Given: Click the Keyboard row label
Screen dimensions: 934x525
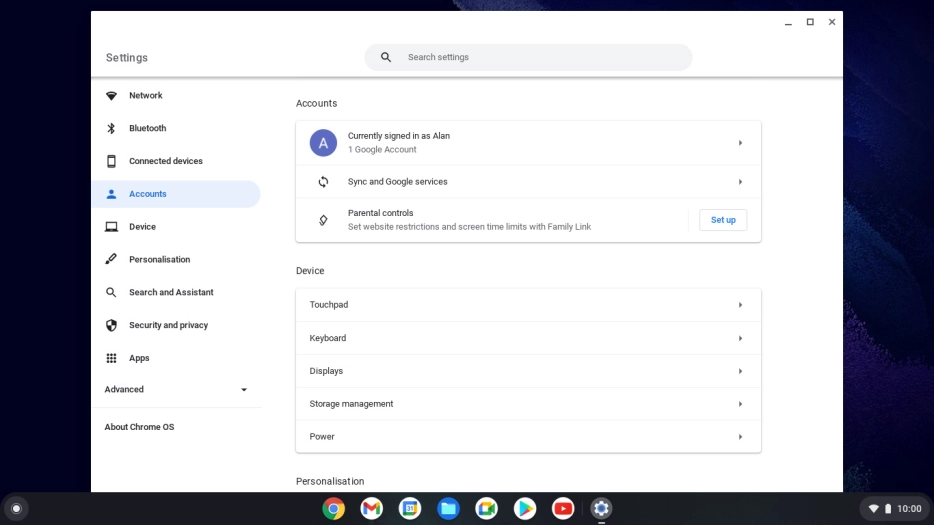Looking at the screenshot, I should coord(328,338).
